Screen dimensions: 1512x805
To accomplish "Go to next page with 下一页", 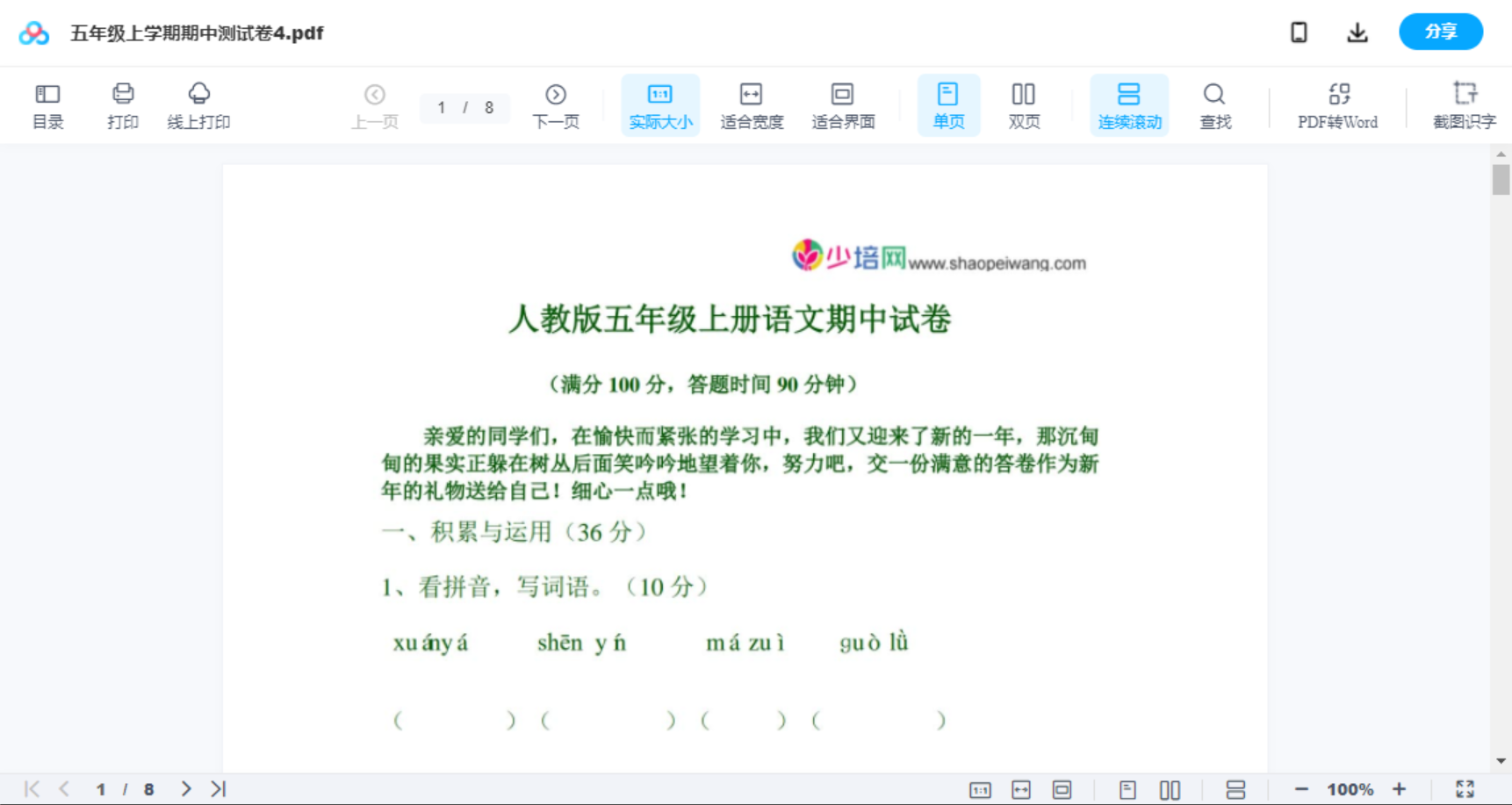I will tap(556, 105).
